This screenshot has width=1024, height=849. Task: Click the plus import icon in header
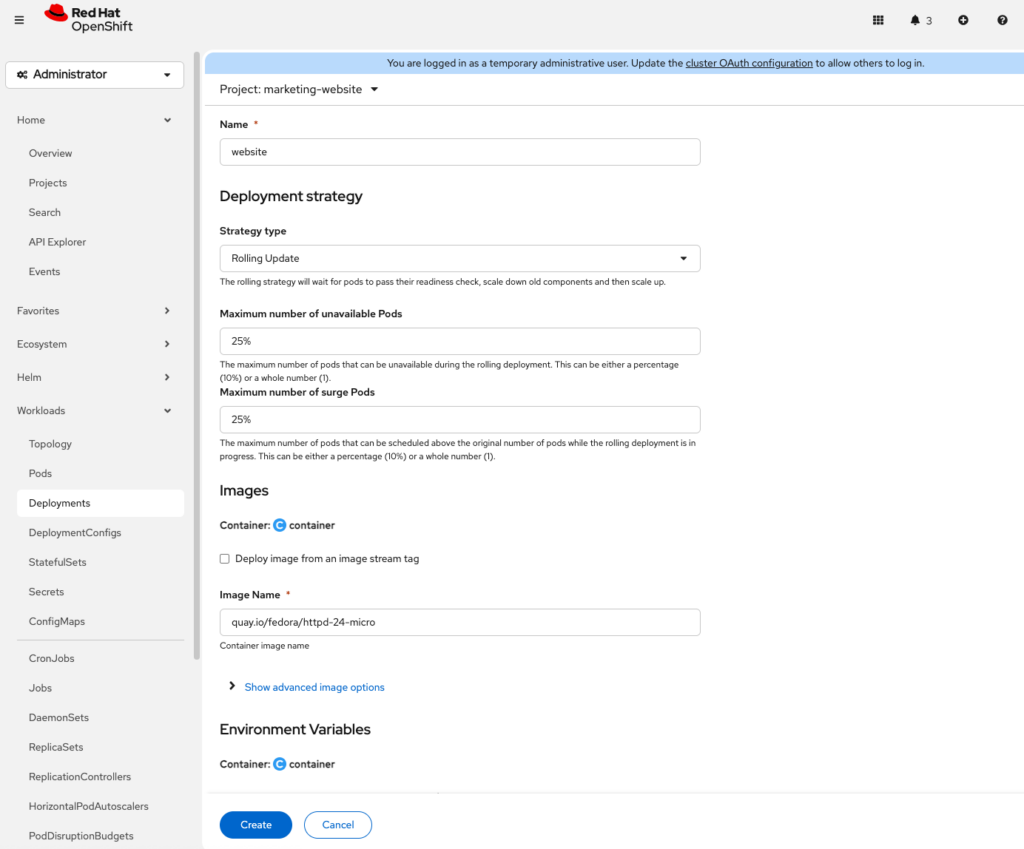pyautogui.click(x=963, y=20)
